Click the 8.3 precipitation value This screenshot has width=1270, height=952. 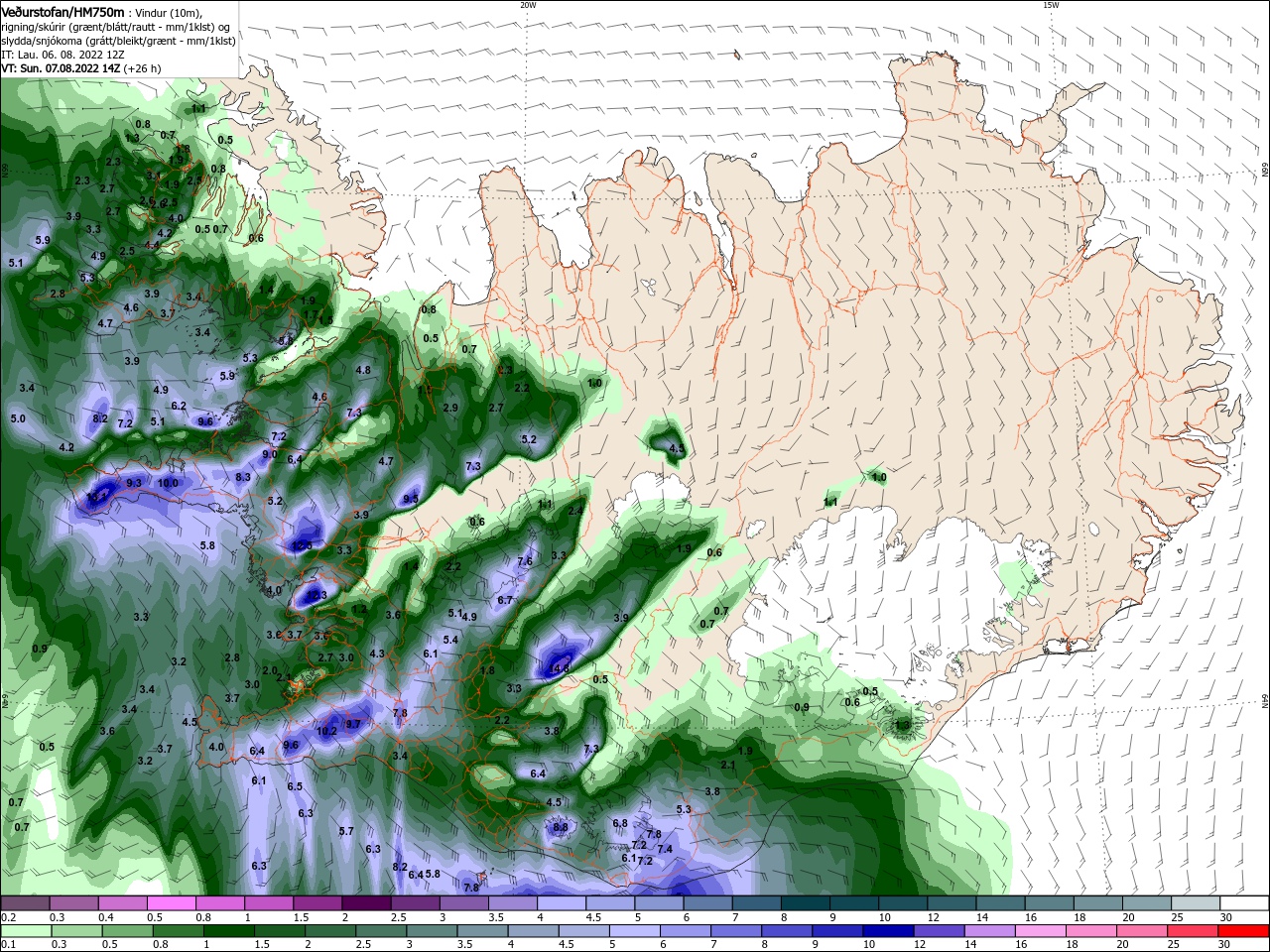[x=243, y=477]
